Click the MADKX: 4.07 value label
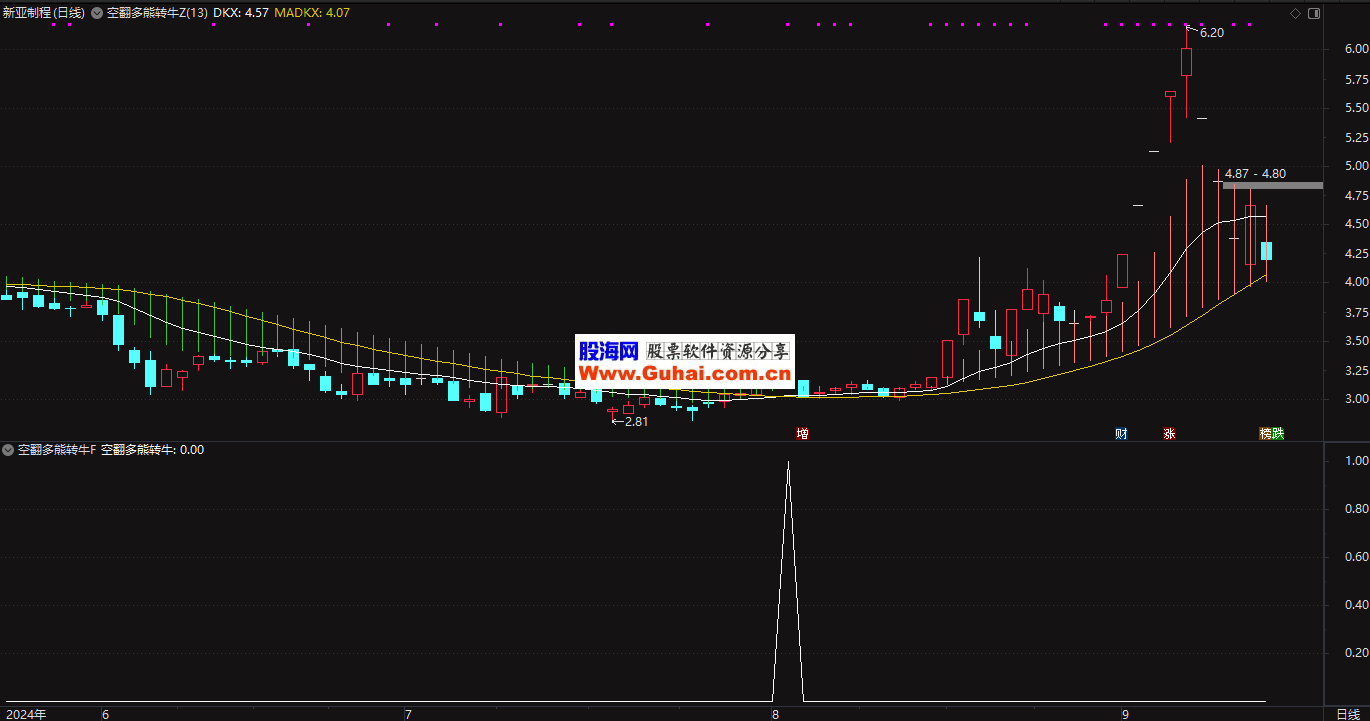The image size is (1370, 721). [312, 13]
